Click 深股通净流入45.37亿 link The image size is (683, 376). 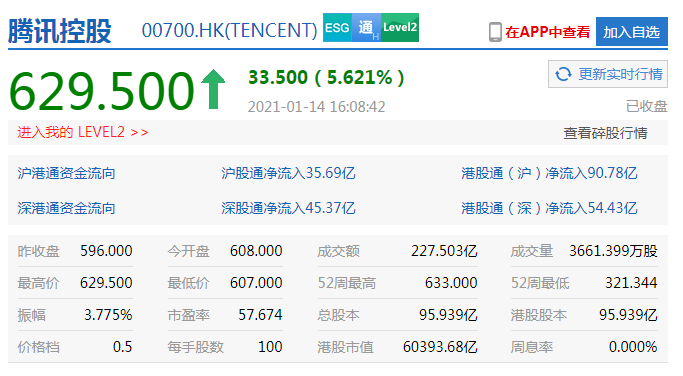288,208
